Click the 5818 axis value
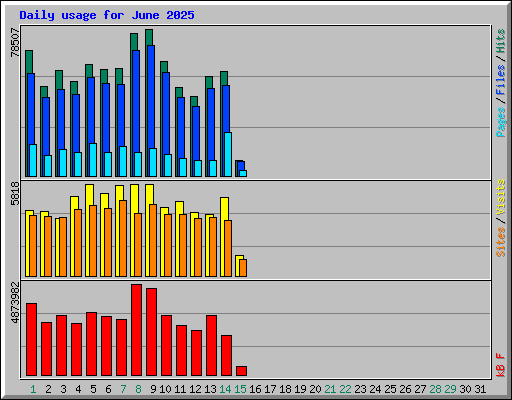The image size is (512, 400). pyautogui.click(x=15, y=194)
